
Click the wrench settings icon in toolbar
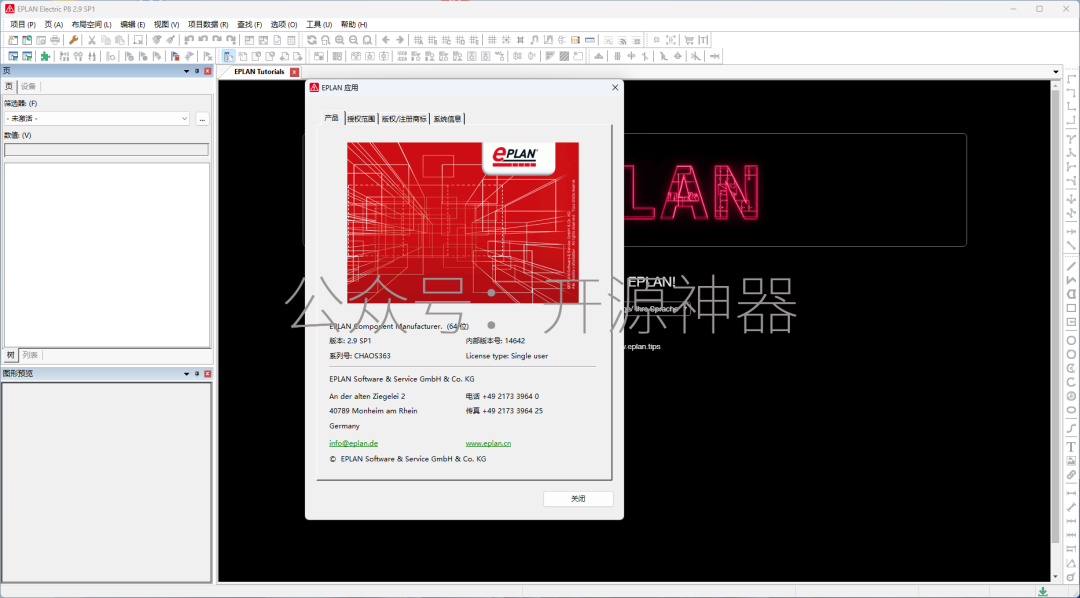click(x=74, y=40)
